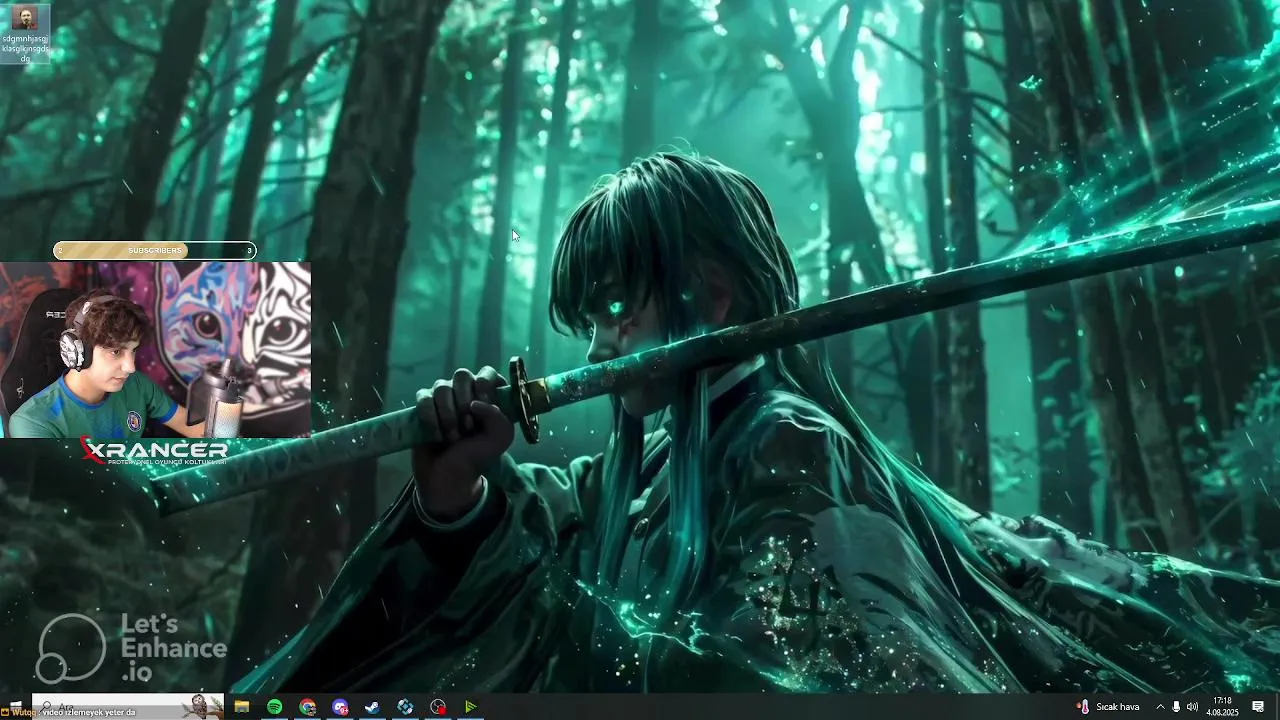Open the blue hexagon app on the taskbar
Viewport: 1280px width, 720px height.
pyautogui.click(x=405, y=706)
